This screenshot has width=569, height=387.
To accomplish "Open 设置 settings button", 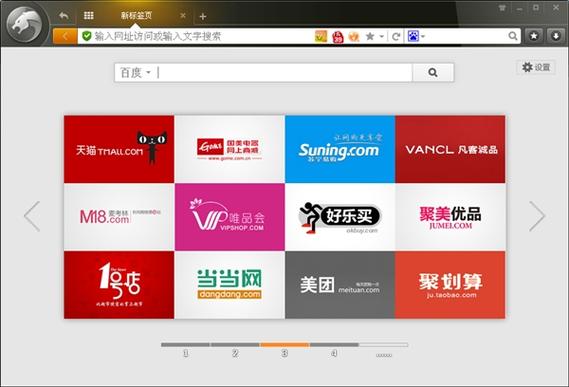I will [x=536, y=67].
